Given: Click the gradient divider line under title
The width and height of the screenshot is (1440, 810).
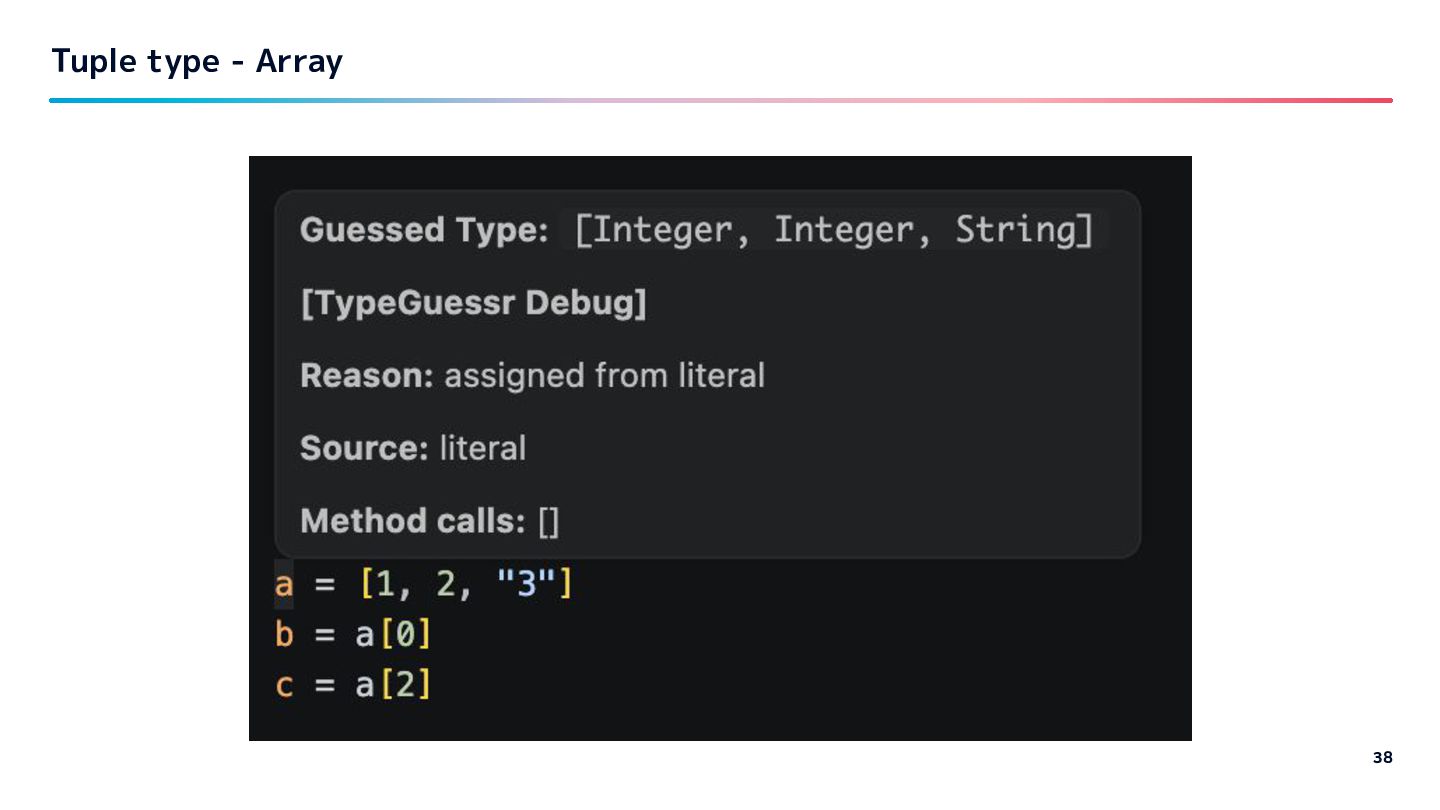Looking at the screenshot, I should [720, 100].
